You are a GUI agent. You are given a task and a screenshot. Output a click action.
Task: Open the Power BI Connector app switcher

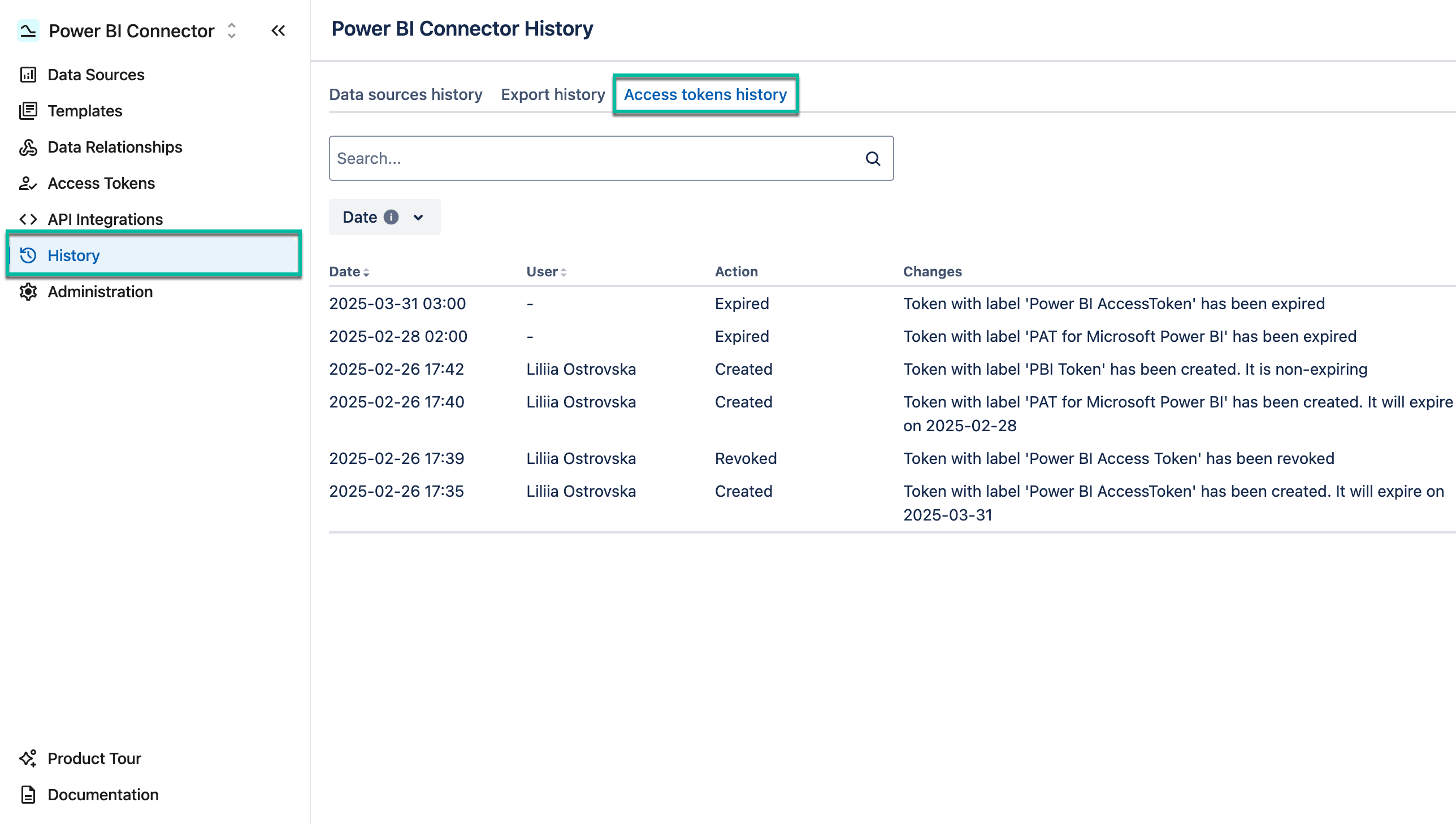click(231, 31)
